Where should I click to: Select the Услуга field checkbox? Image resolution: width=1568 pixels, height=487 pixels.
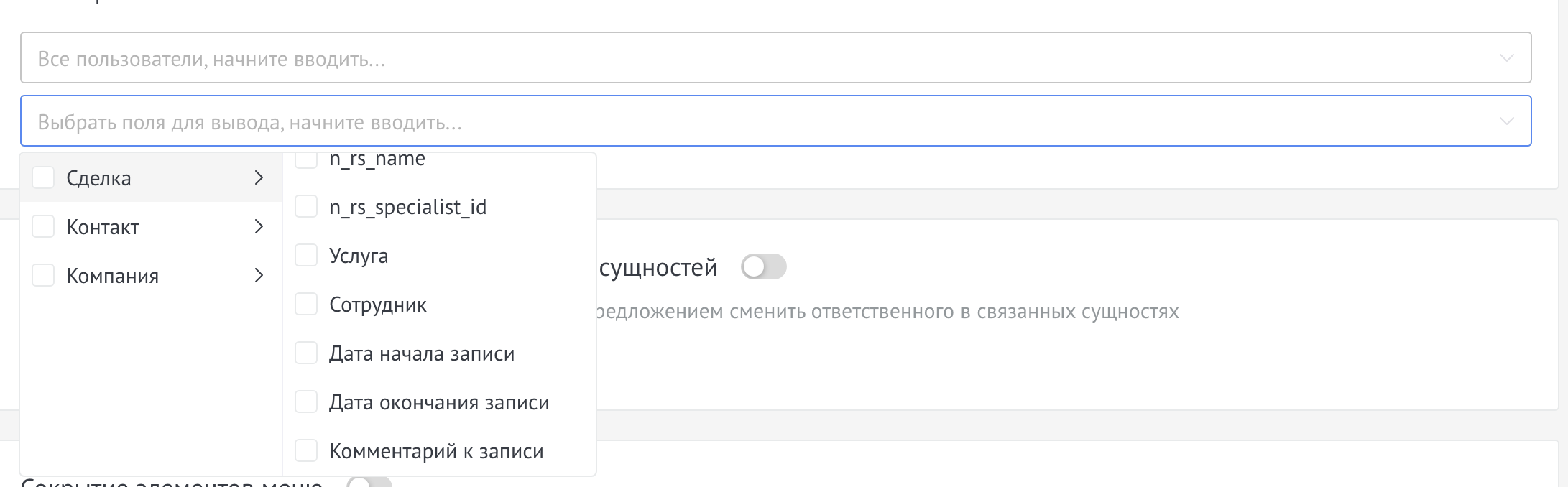[306, 255]
